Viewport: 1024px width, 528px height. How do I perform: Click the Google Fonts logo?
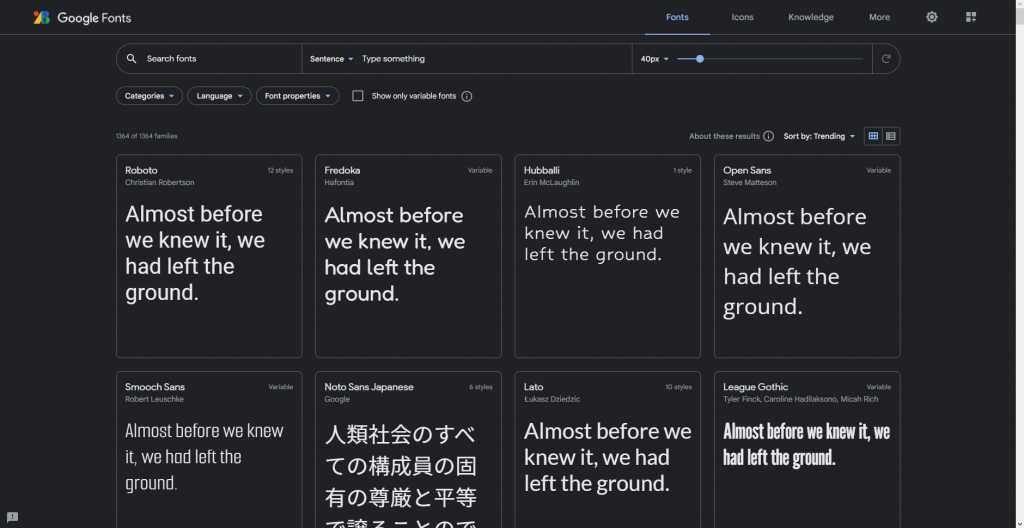82,18
